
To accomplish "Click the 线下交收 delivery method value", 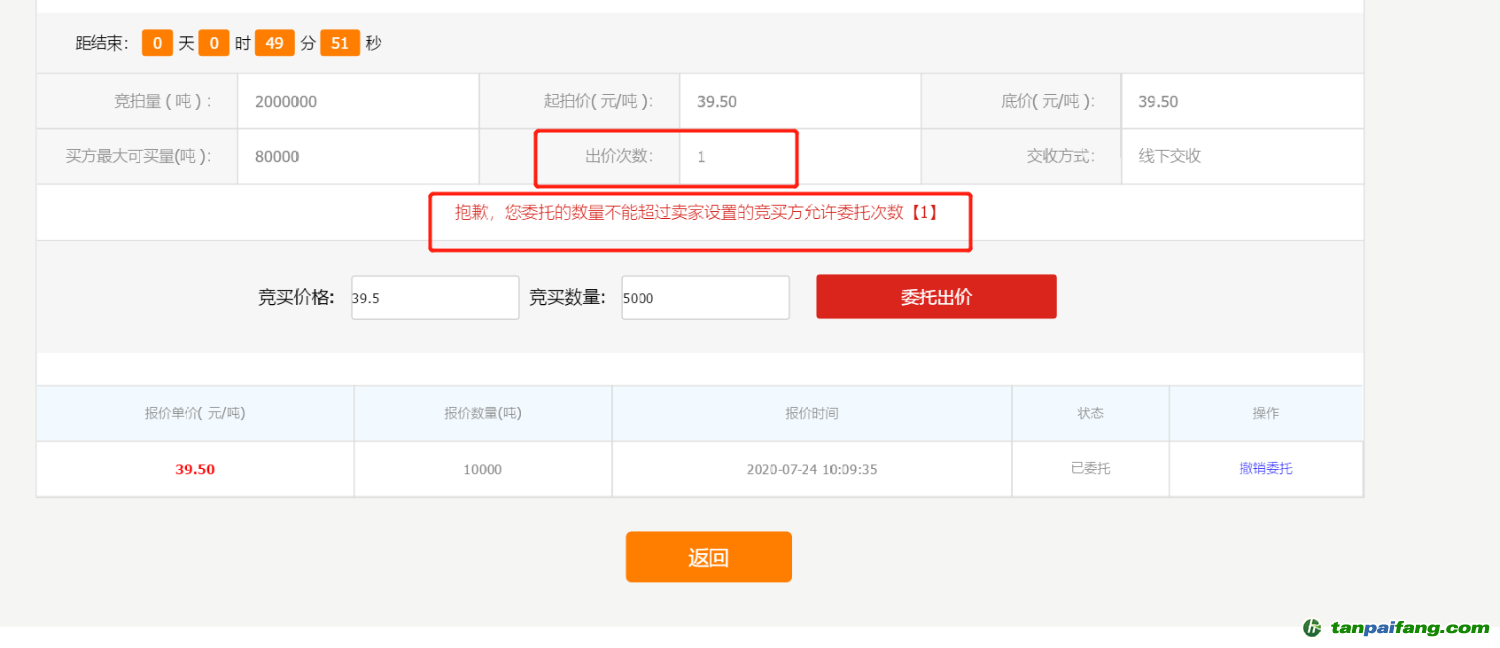I will pos(1169,156).
